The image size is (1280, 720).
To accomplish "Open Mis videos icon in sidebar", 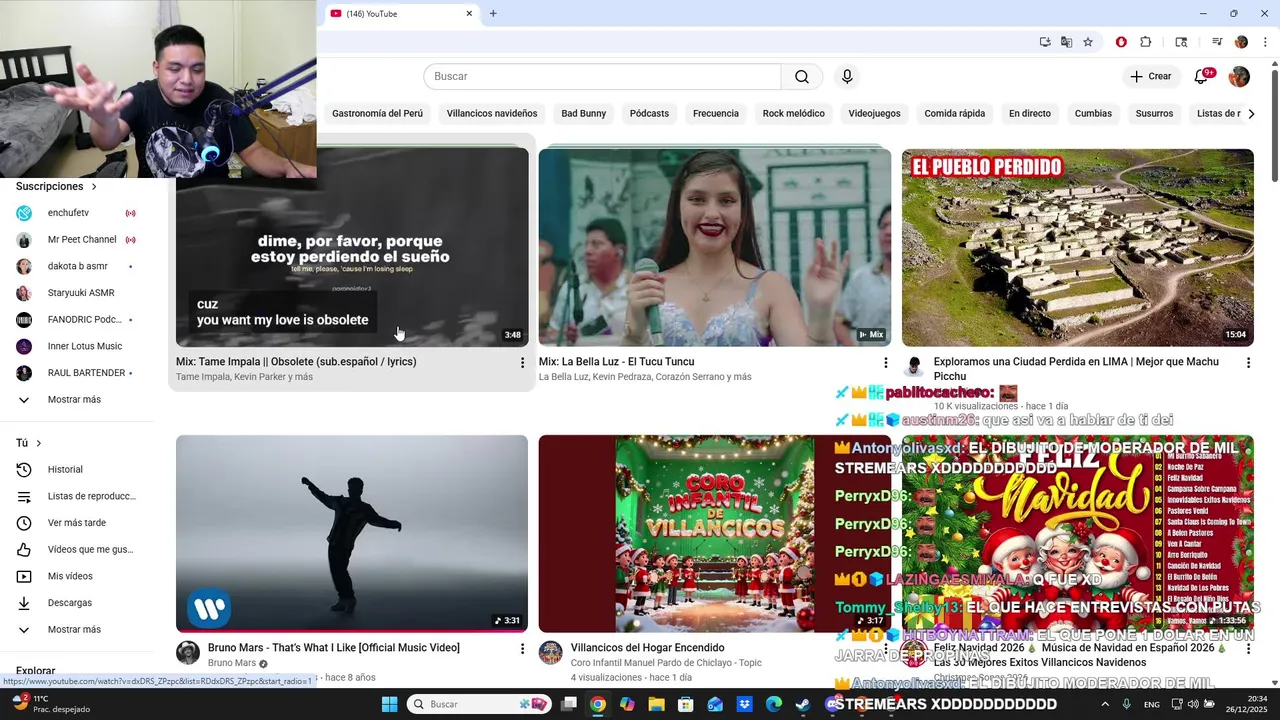I will pos(24,576).
